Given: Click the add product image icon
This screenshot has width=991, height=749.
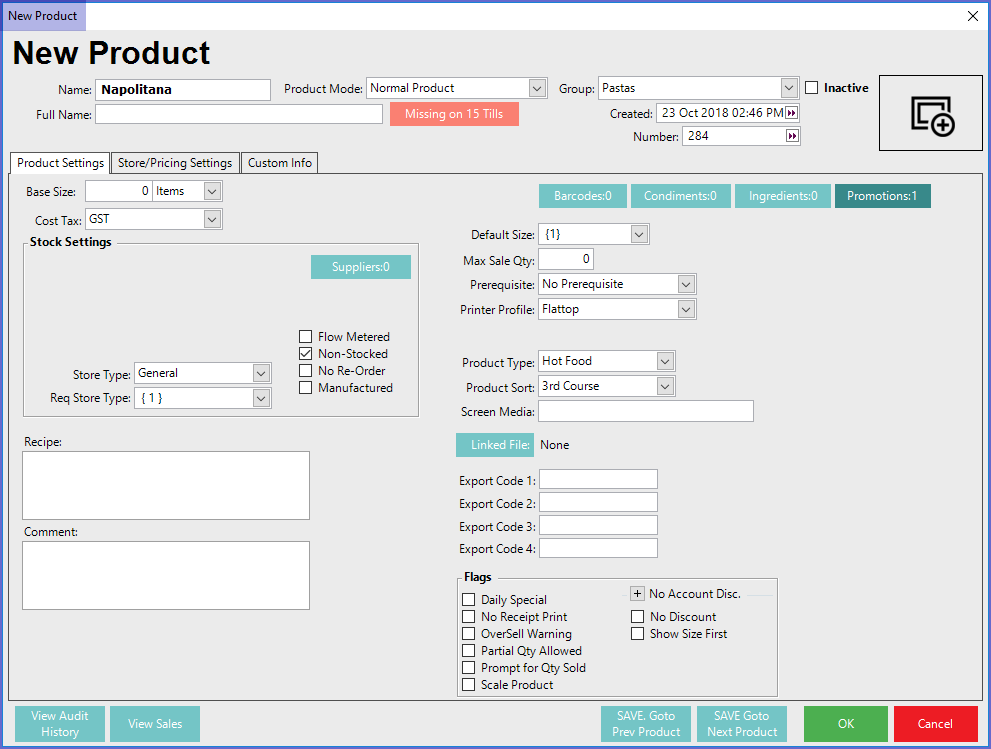Looking at the screenshot, I should (931, 114).
